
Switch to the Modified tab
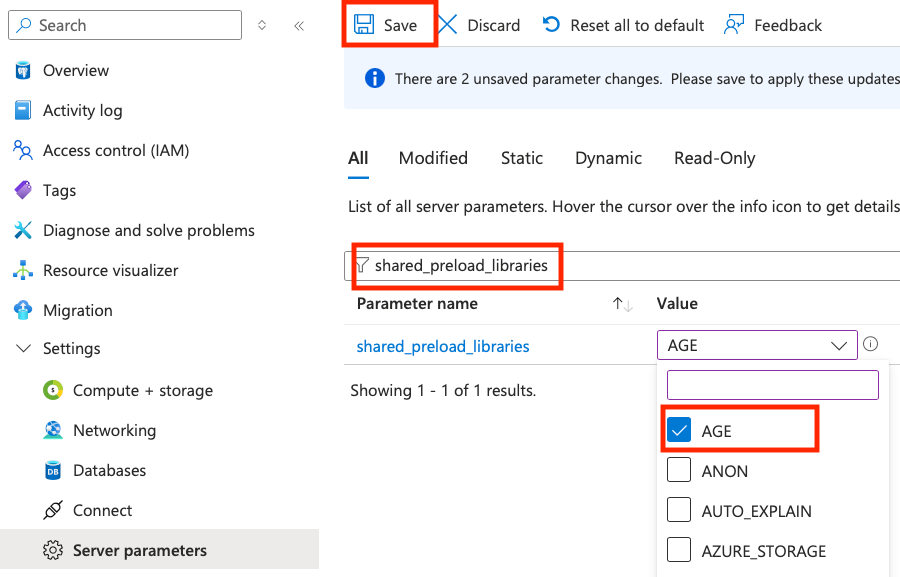tap(433, 158)
